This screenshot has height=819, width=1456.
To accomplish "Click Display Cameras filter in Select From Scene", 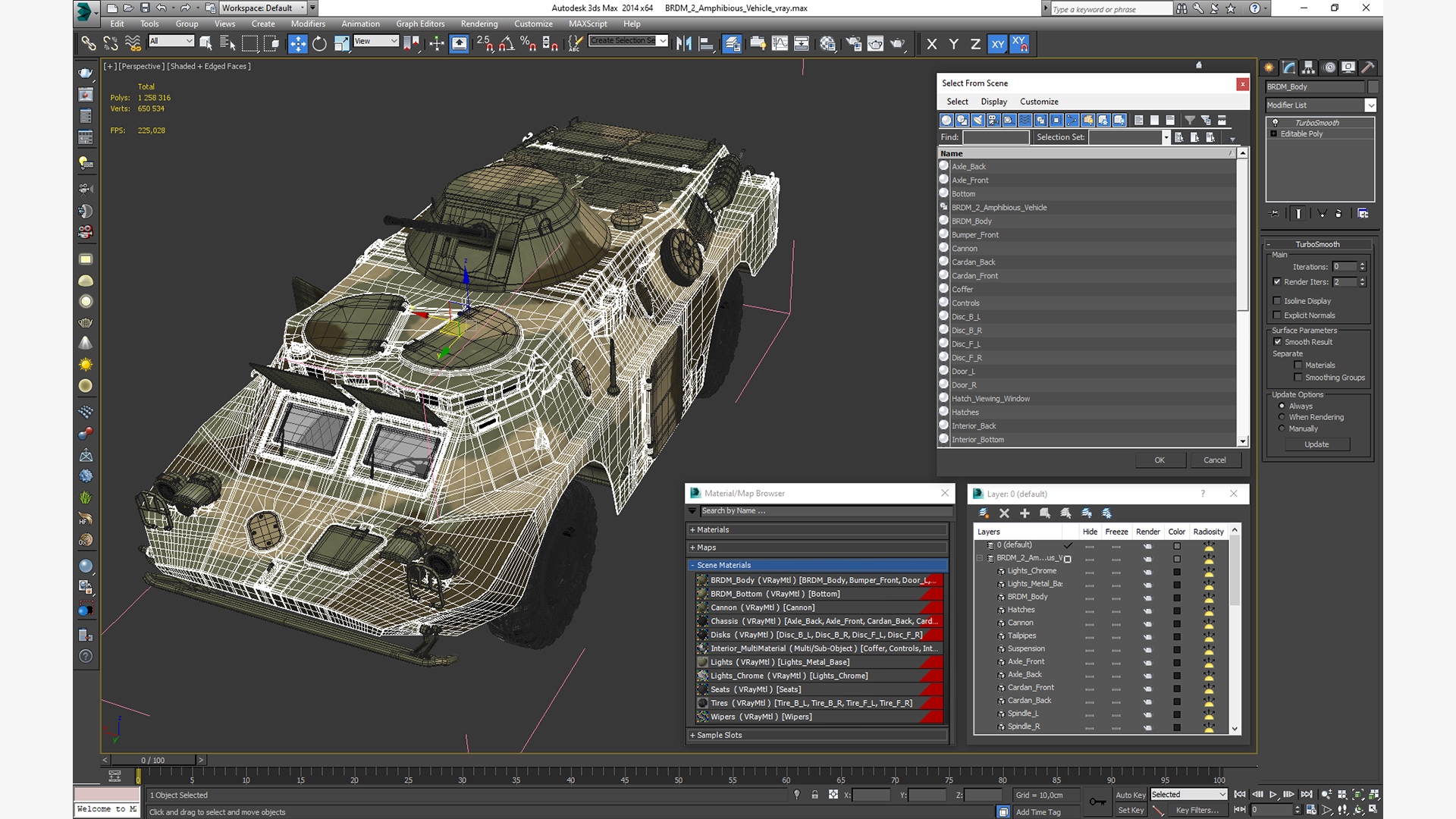I will click(993, 120).
